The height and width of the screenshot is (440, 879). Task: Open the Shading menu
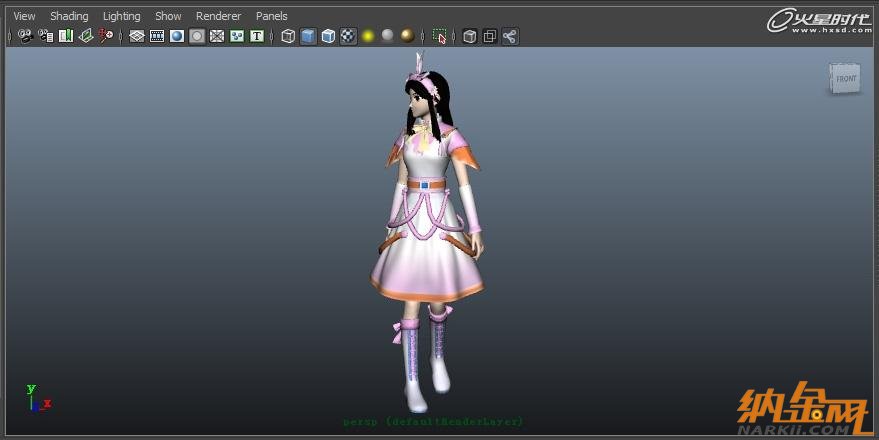tap(69, 16)
